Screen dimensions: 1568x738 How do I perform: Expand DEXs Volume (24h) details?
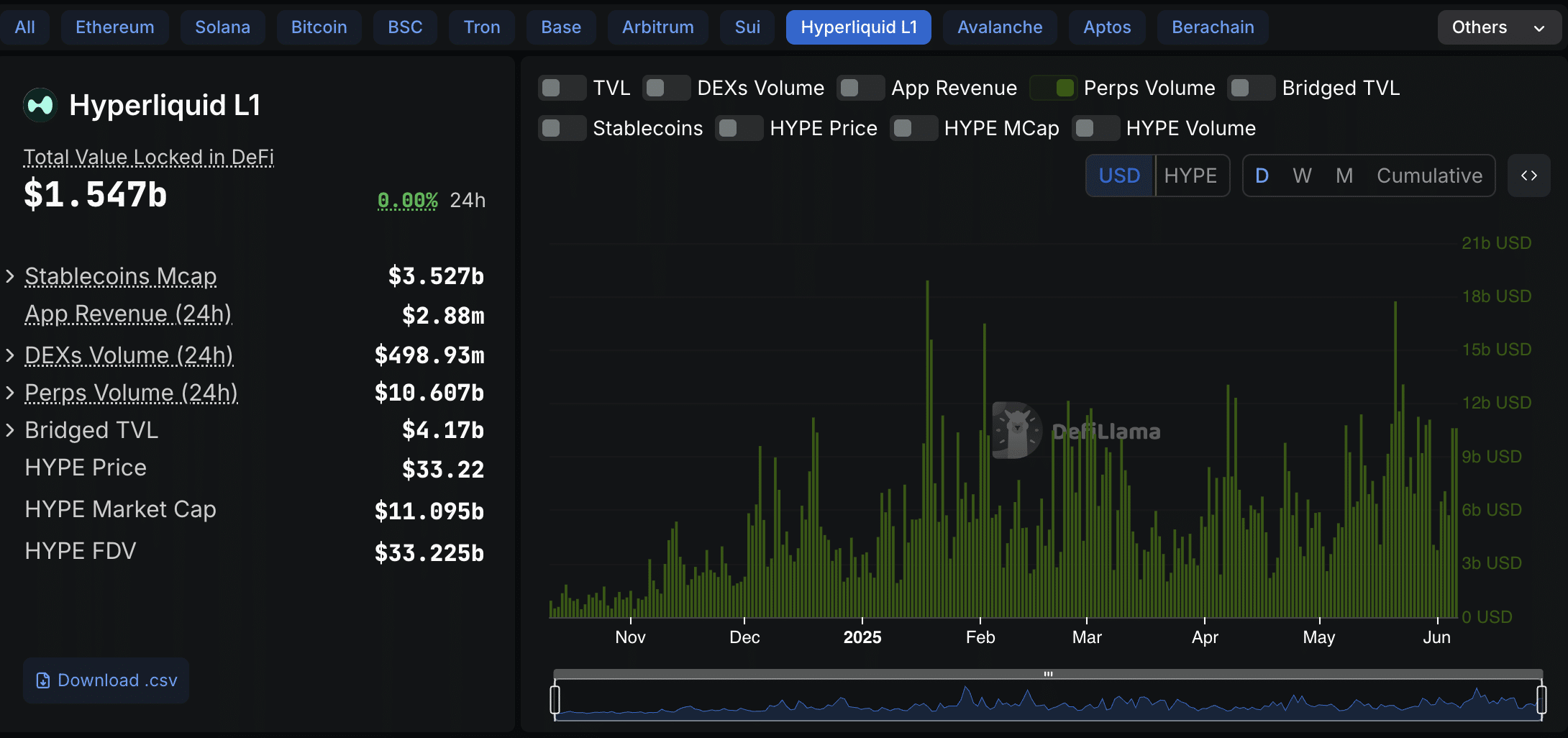(10, 355)
